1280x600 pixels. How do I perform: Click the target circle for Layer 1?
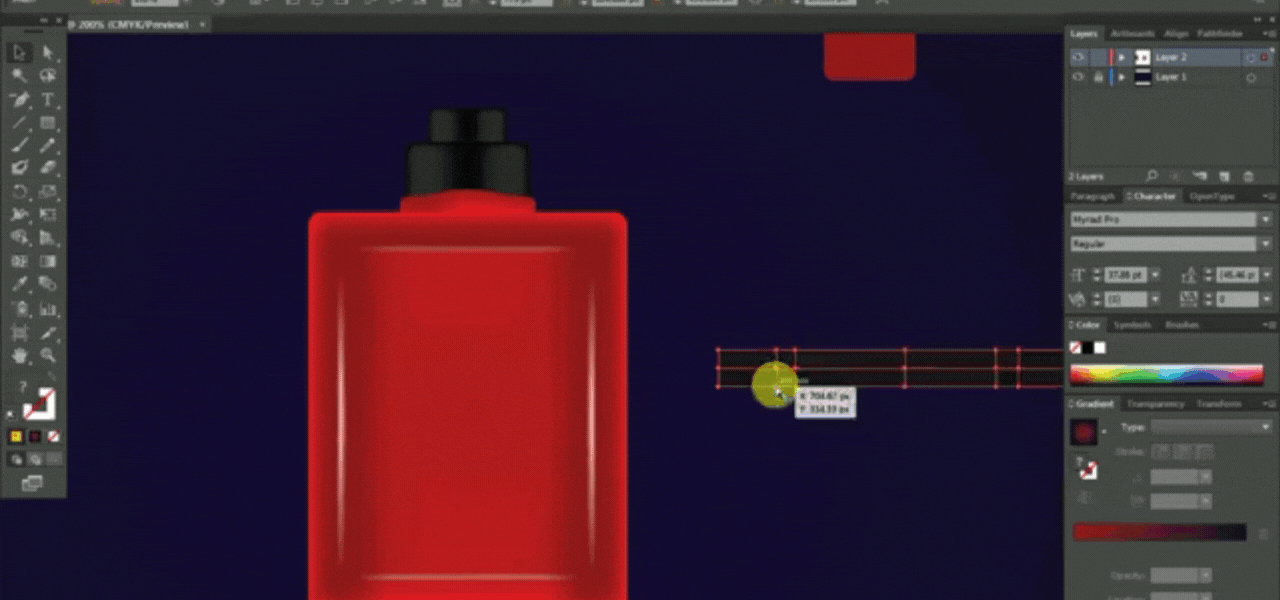pyautogui.click(x=1251, y=77)
